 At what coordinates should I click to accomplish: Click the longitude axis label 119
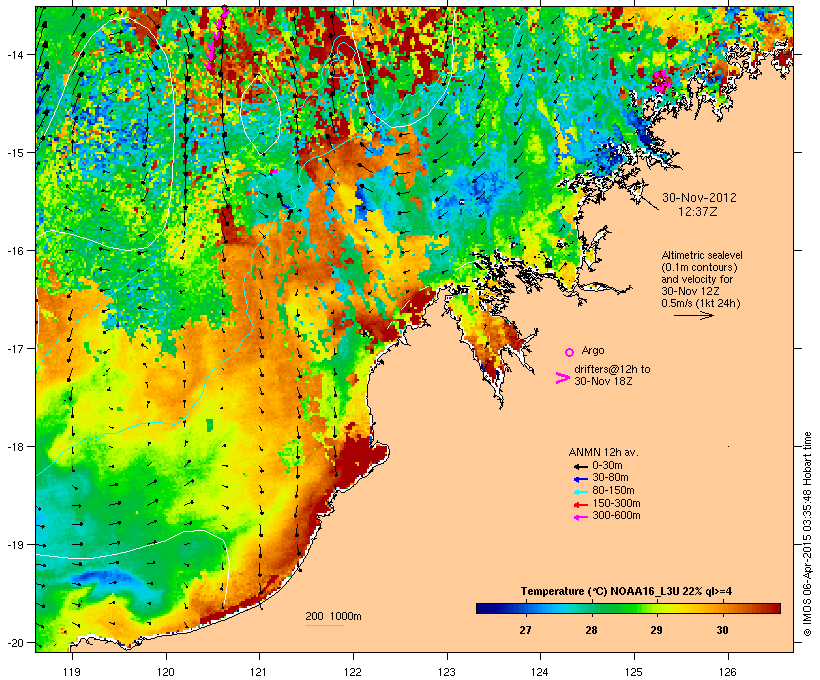[72, 672]
